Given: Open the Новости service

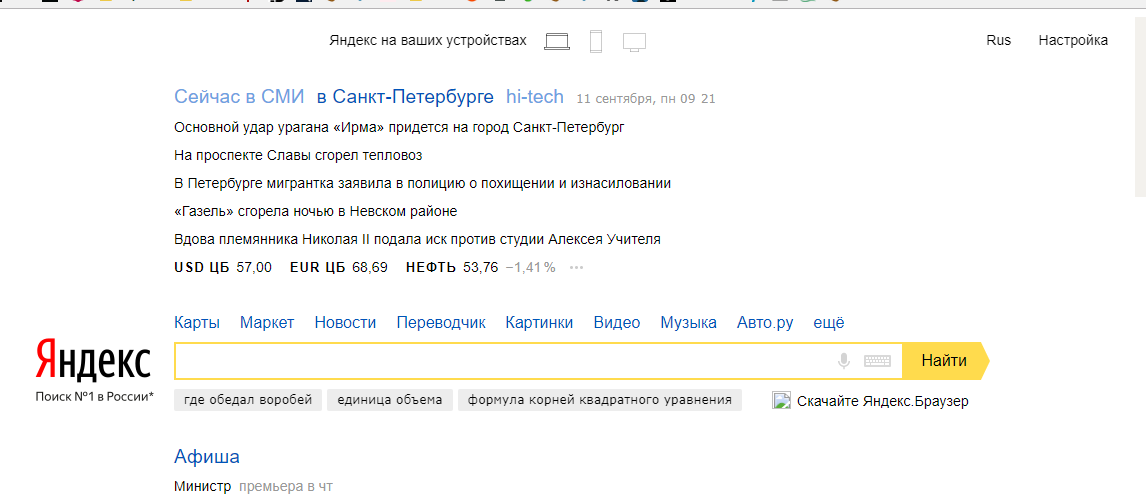Looking at the screenshot, I should pyautogui.click(x=345, y=322).
